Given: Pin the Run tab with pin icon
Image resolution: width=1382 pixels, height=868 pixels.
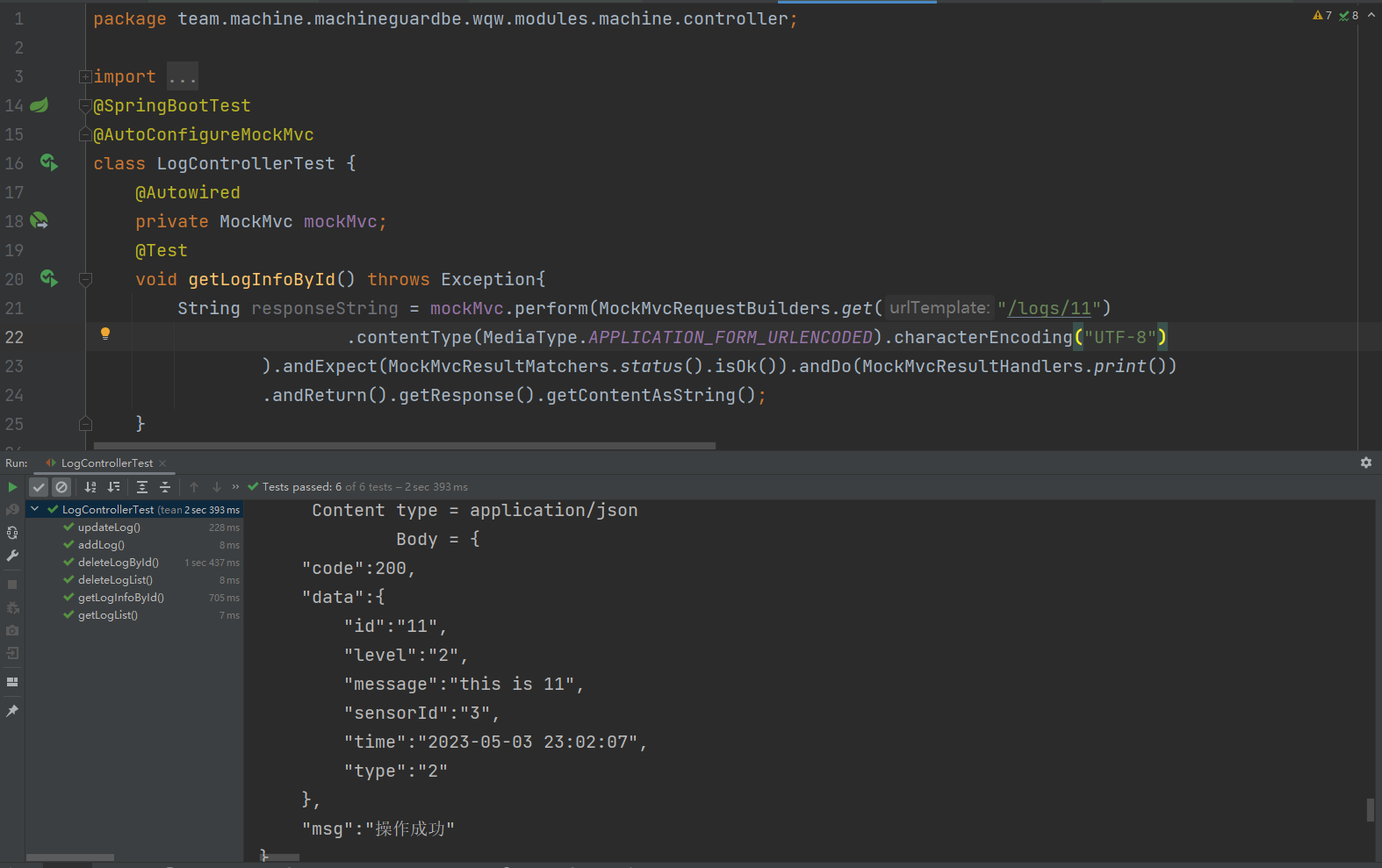Looking at the screenshot, I should pos(12,711).
